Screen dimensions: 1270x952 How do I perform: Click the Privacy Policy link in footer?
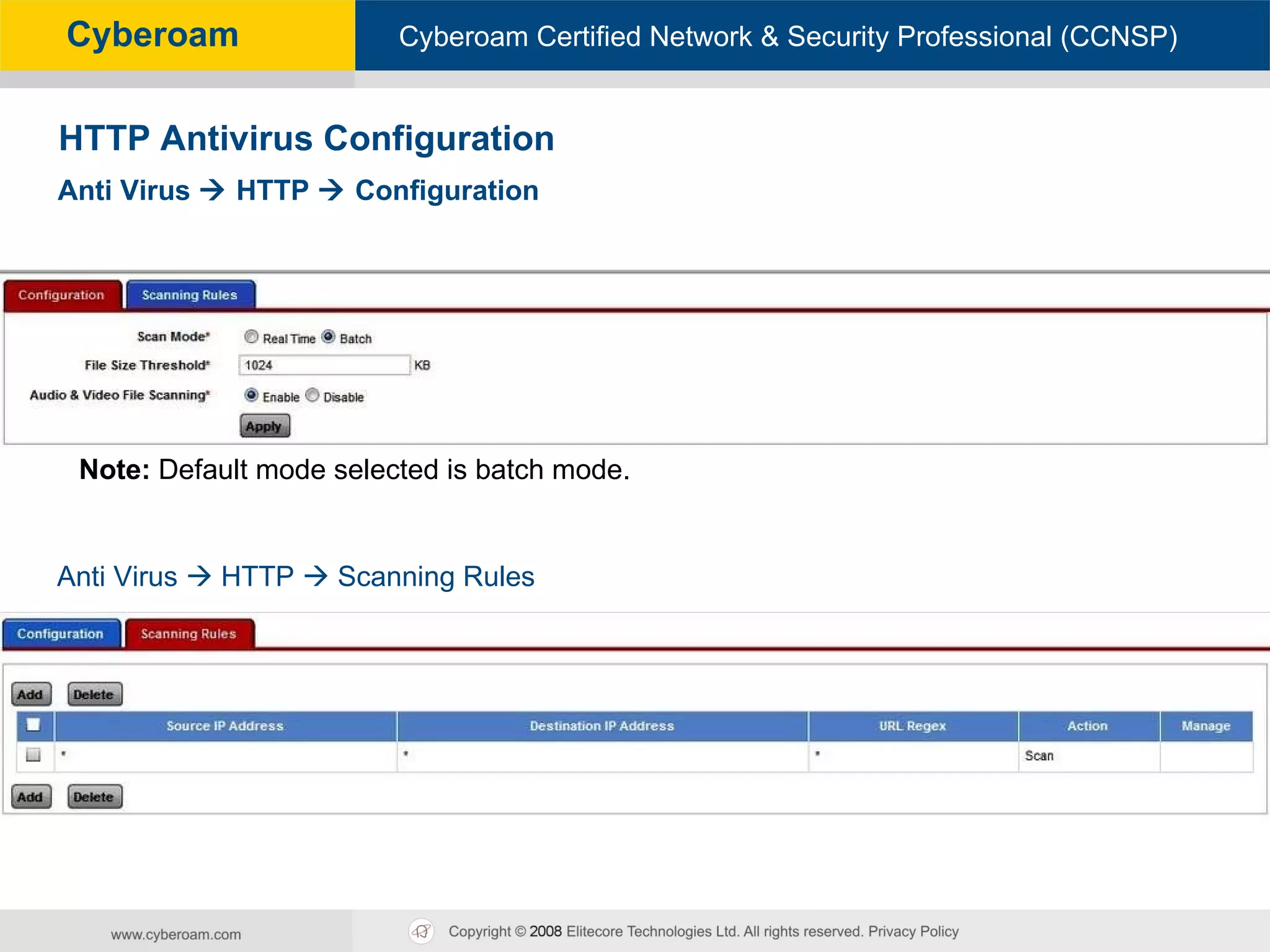coord(913,932)
